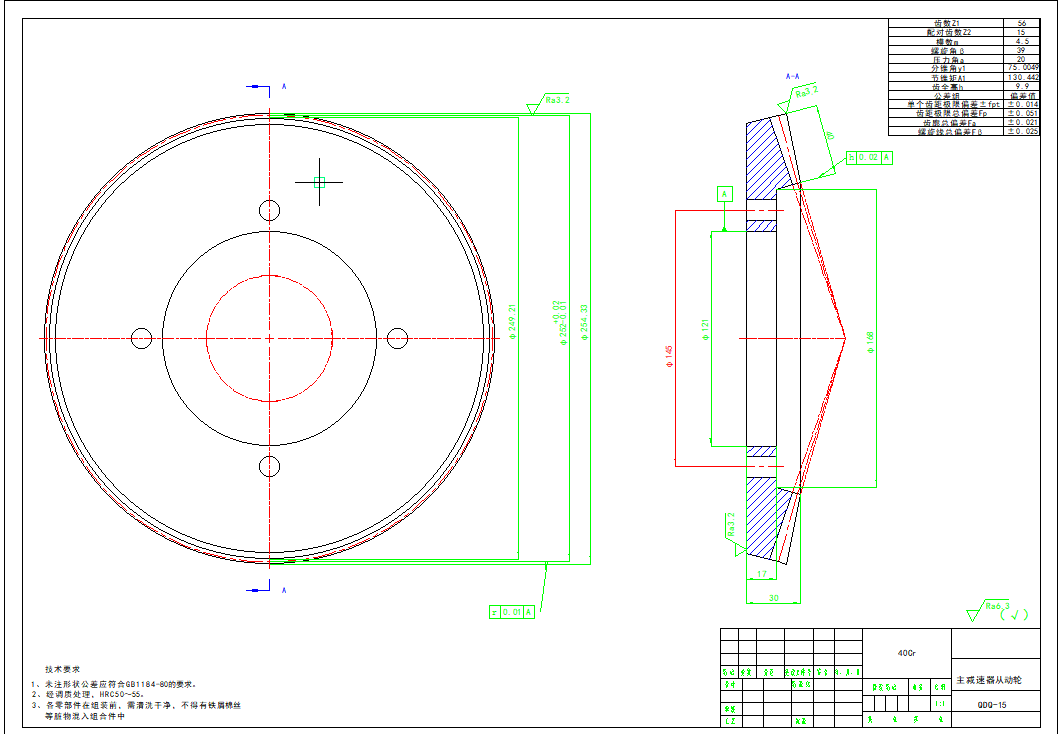Select the QDQ-15 drawing number cell
This screenshot has height=734, width=1062.
coord(995,704)
